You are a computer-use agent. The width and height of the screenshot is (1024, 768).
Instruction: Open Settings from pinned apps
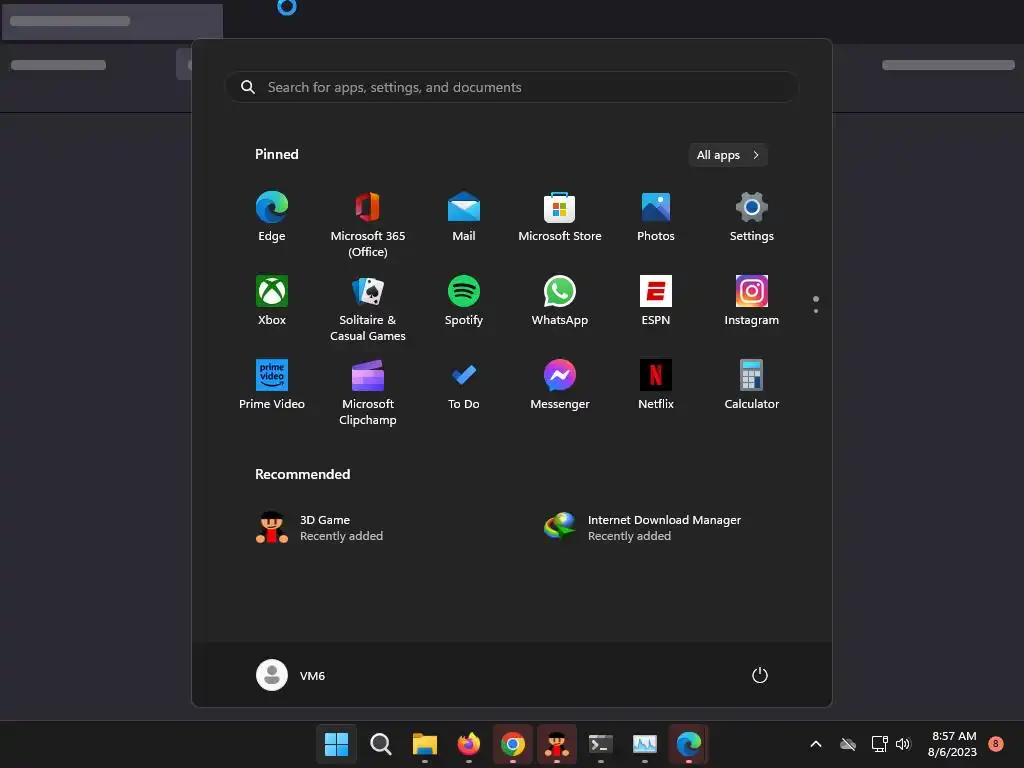pos(752,217)
